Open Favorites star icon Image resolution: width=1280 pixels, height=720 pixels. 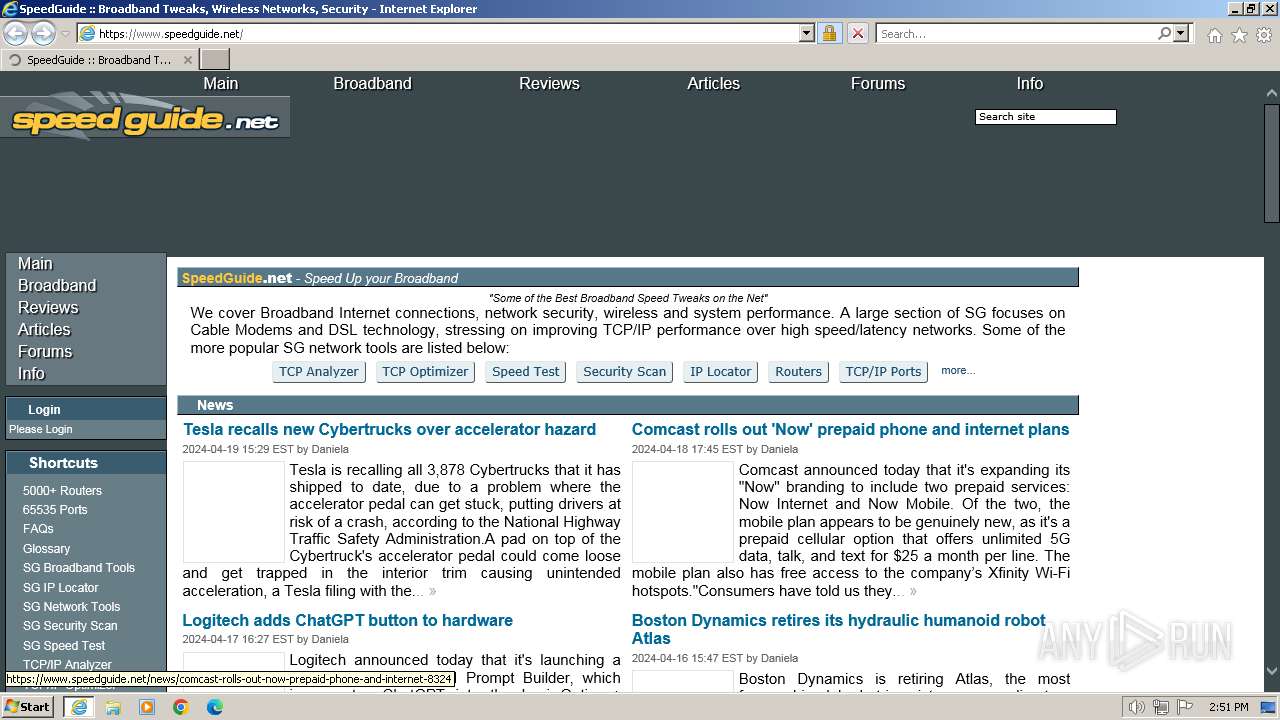point(1239,35)
